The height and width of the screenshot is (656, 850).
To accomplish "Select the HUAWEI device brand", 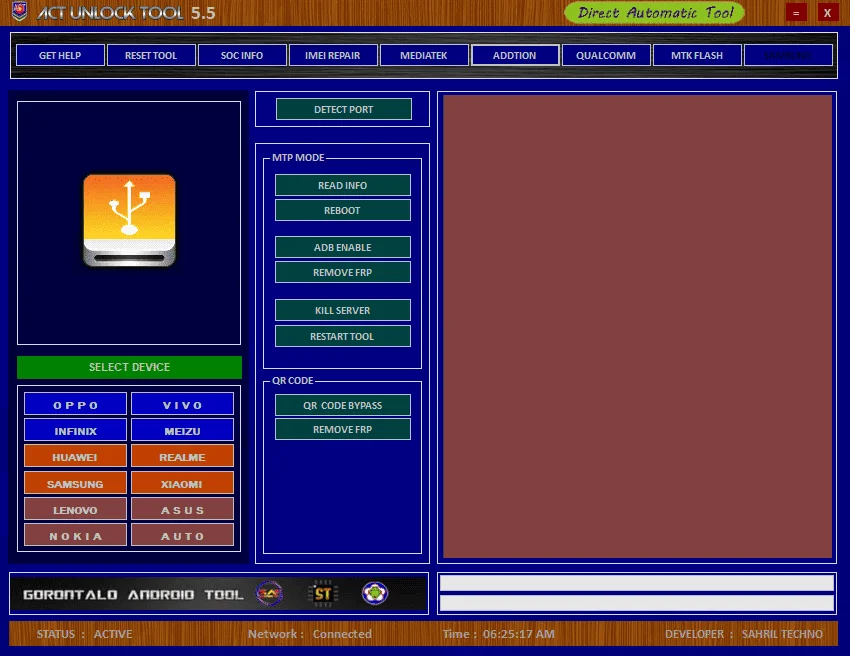I will [75, 456].
